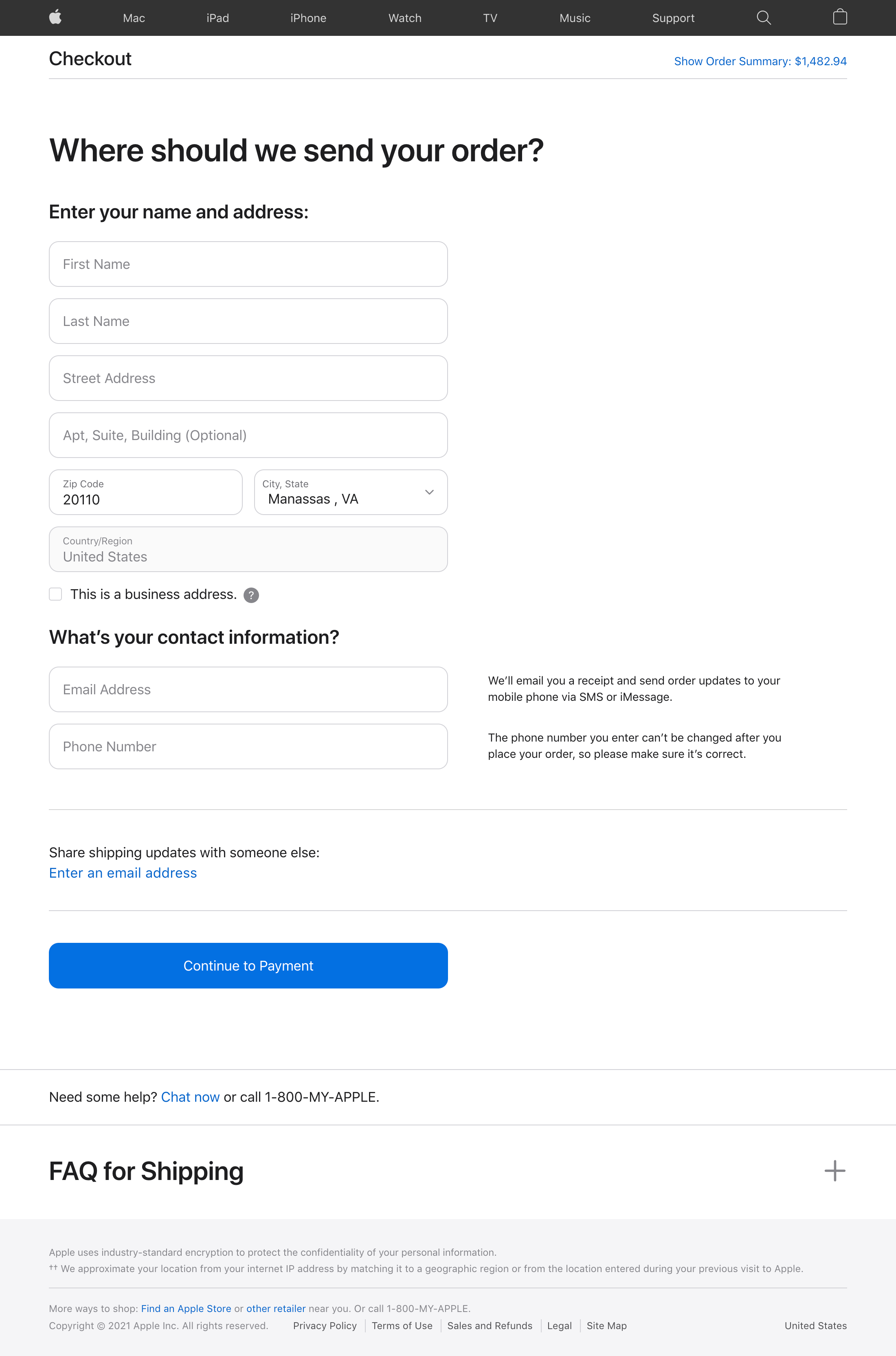Viewport: 896px width, 1356px height.
Task: Open the Watch nav item
Action: [404, 18]
